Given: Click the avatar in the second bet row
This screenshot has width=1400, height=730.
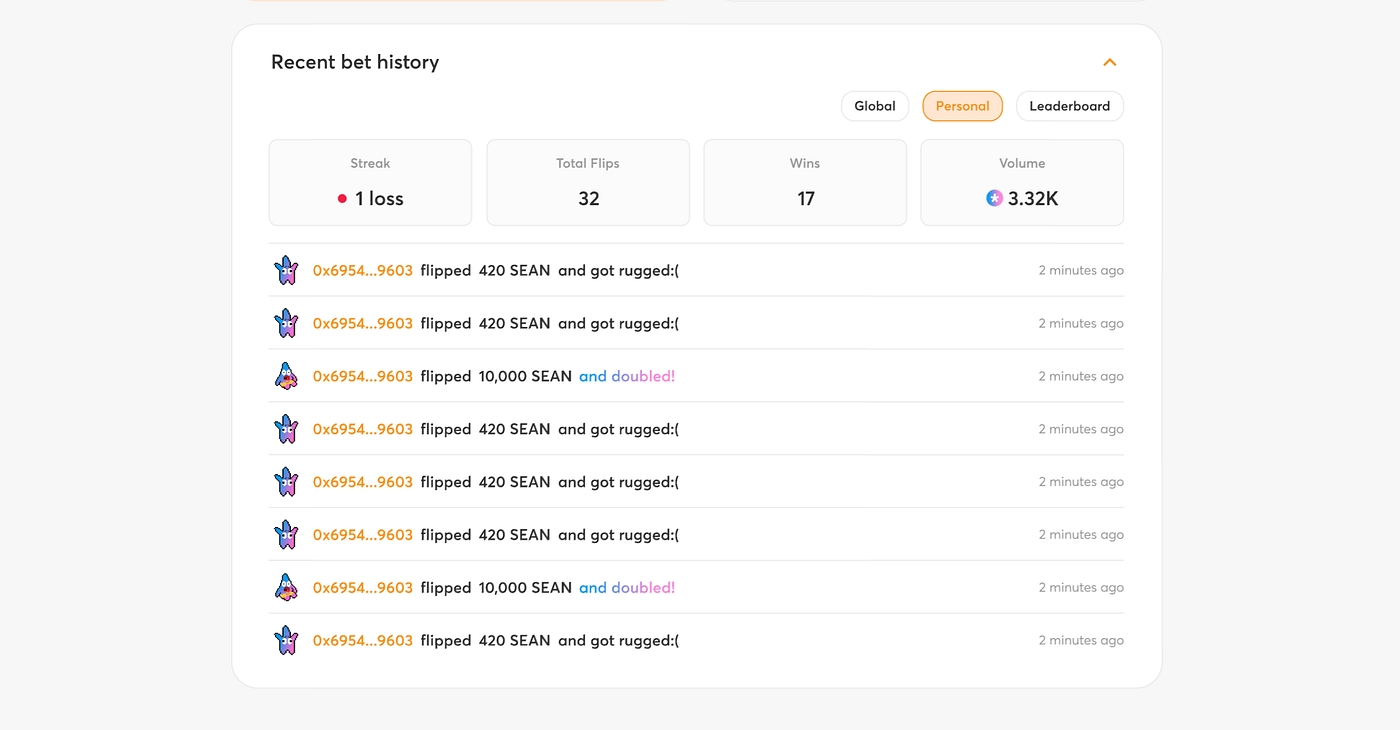Looking at the screenshot, I should (287, 324).
